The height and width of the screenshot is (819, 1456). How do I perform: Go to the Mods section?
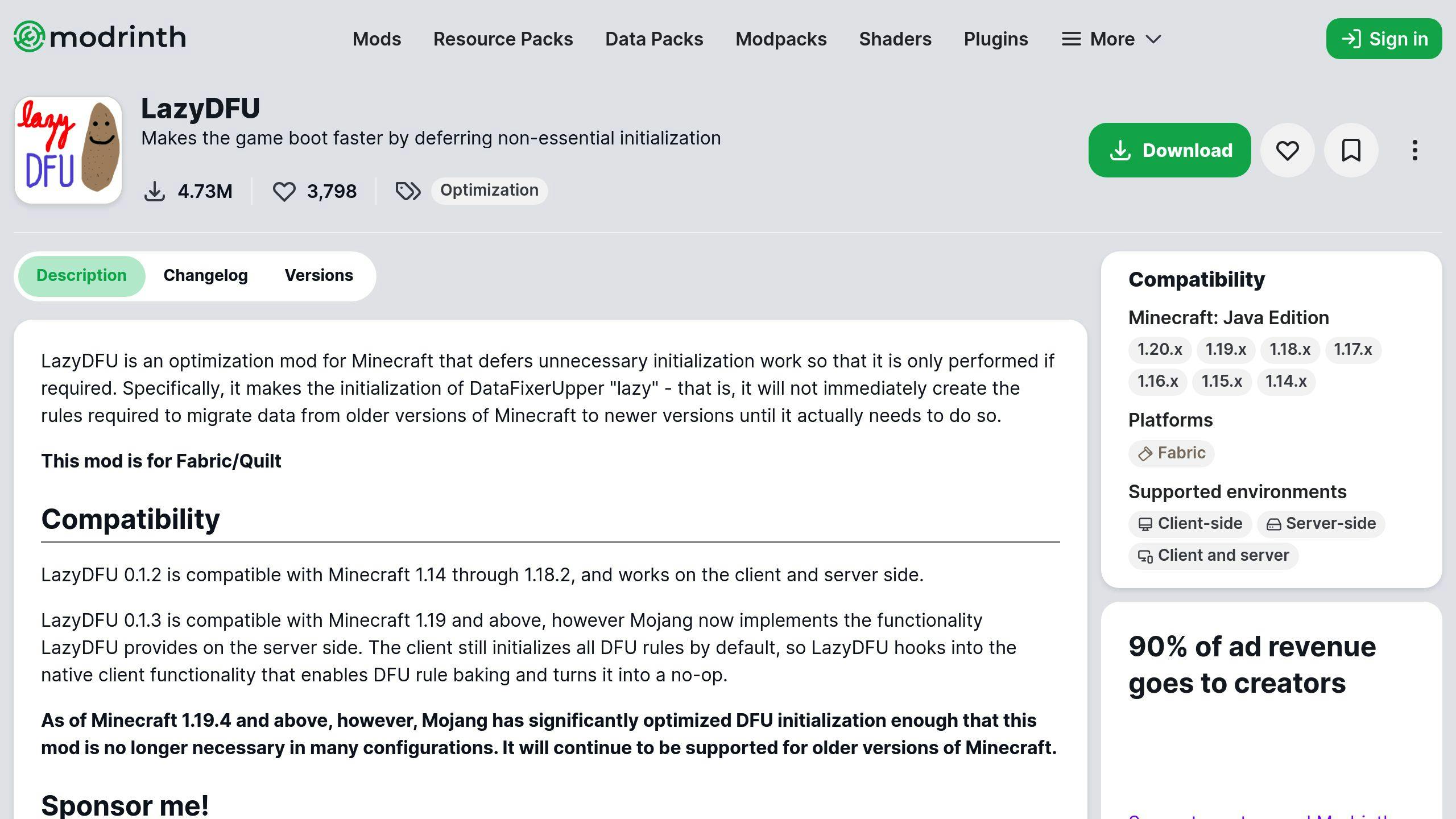point(377,39)
